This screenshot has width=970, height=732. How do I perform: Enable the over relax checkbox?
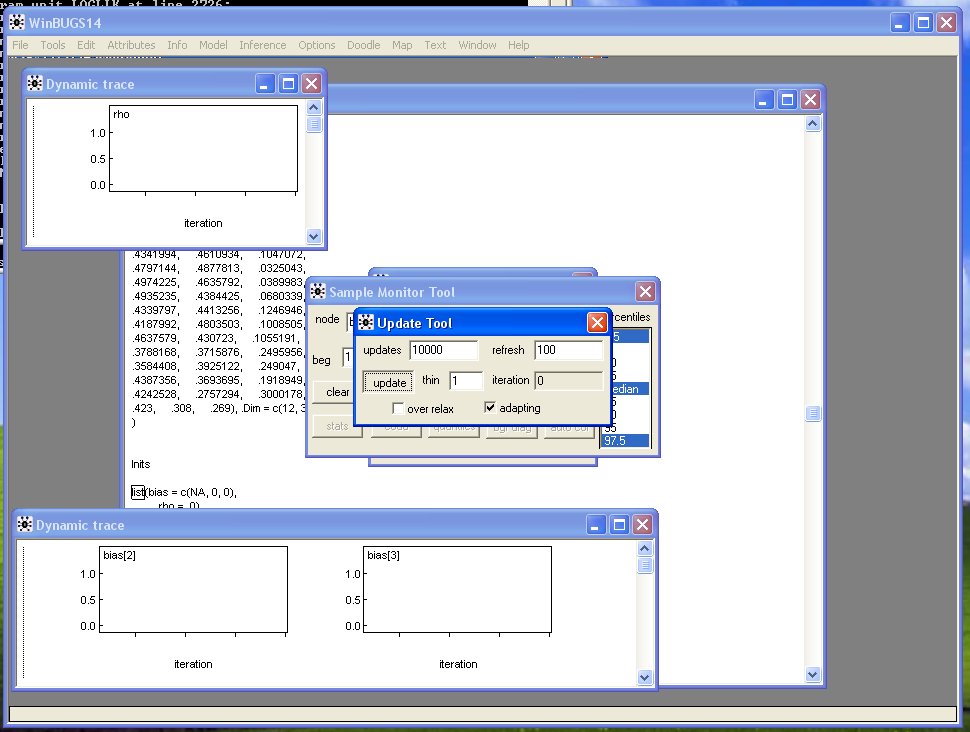pos(399,408)
